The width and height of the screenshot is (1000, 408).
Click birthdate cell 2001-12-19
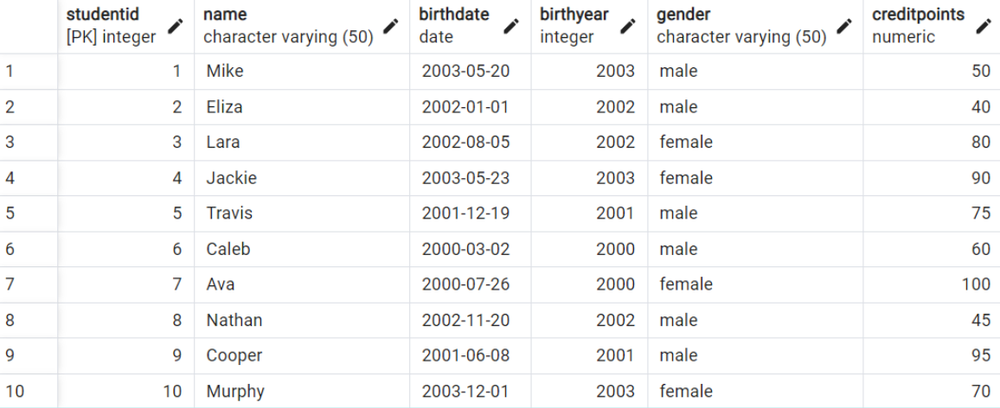point(471,213)
